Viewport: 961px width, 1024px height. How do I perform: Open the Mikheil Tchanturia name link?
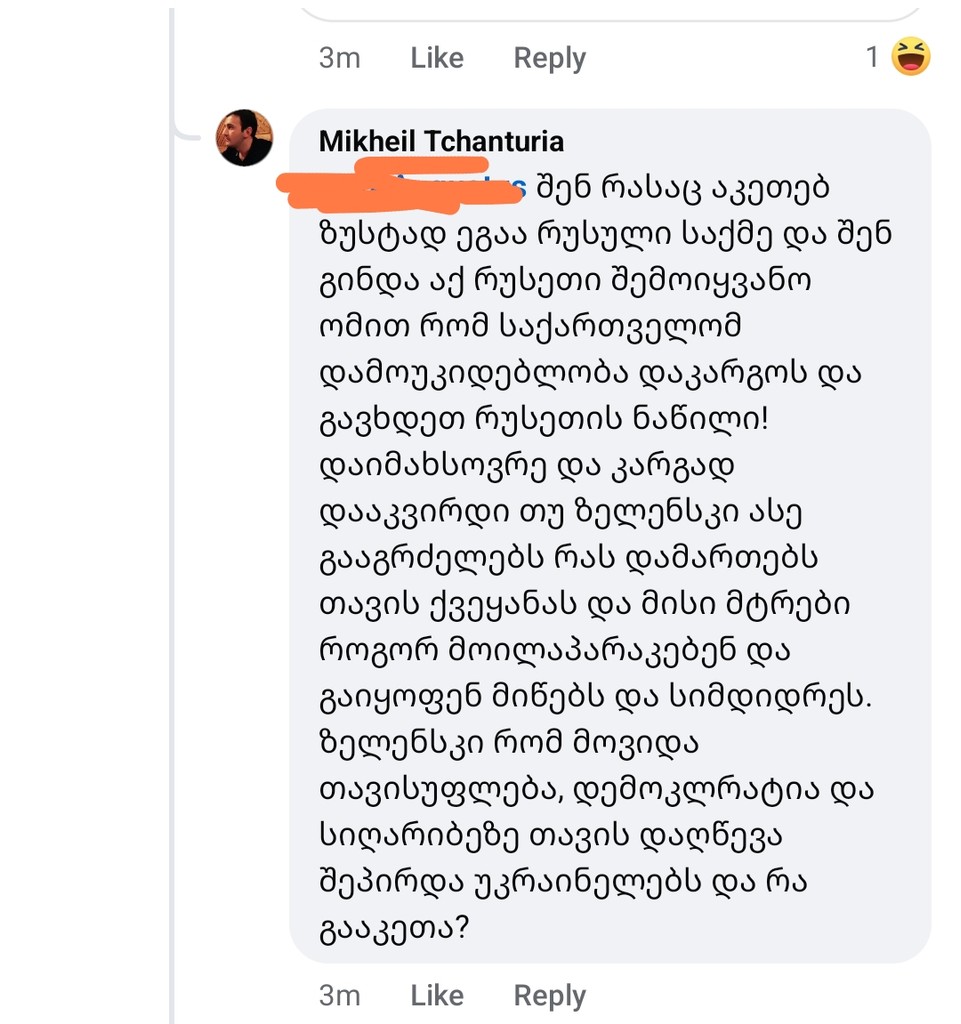(x=441, y=141)
